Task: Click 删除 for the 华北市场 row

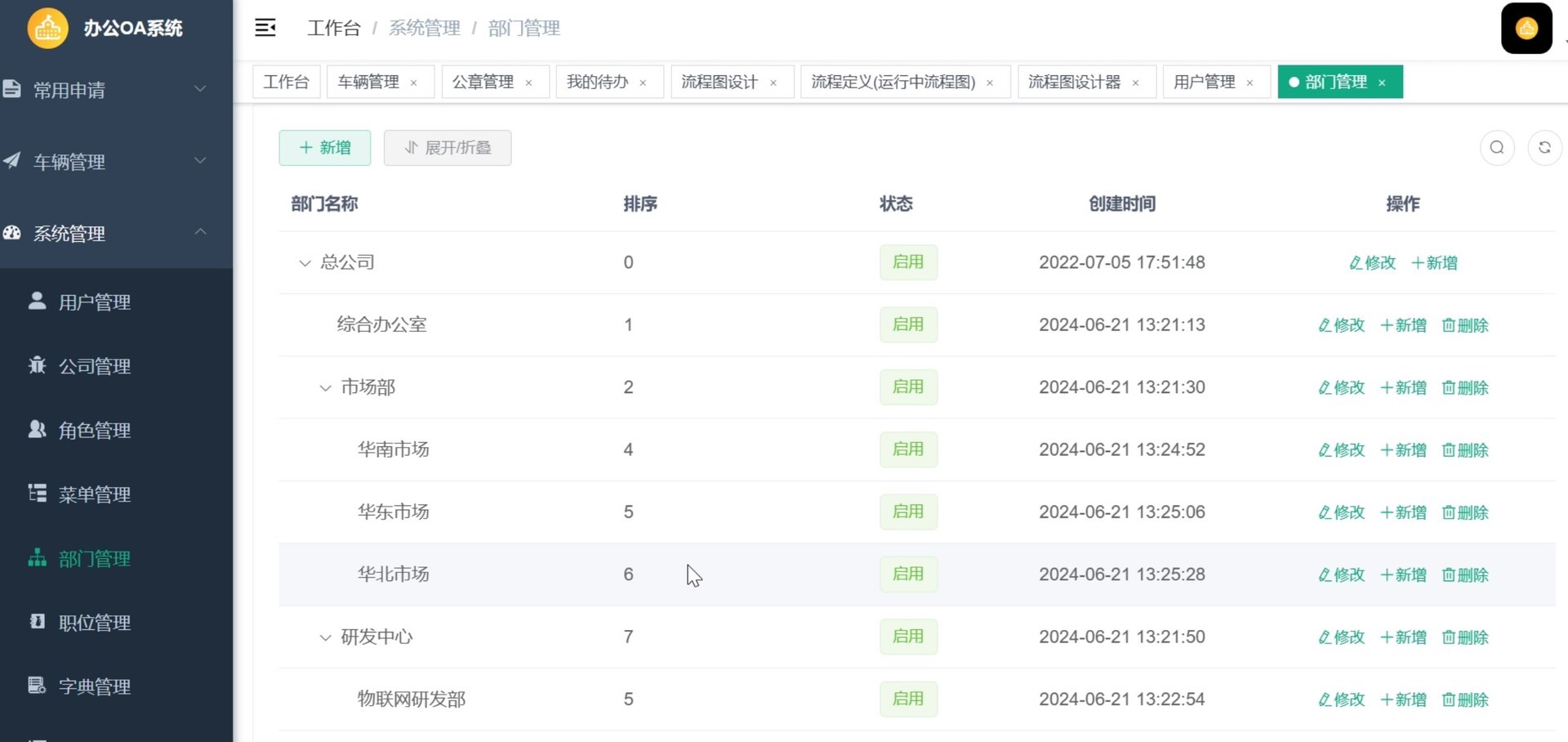Action: click(x=1465, y=575)
